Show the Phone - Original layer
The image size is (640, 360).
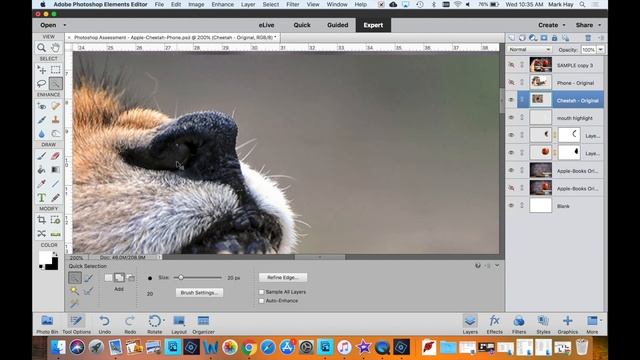point(511,83)
